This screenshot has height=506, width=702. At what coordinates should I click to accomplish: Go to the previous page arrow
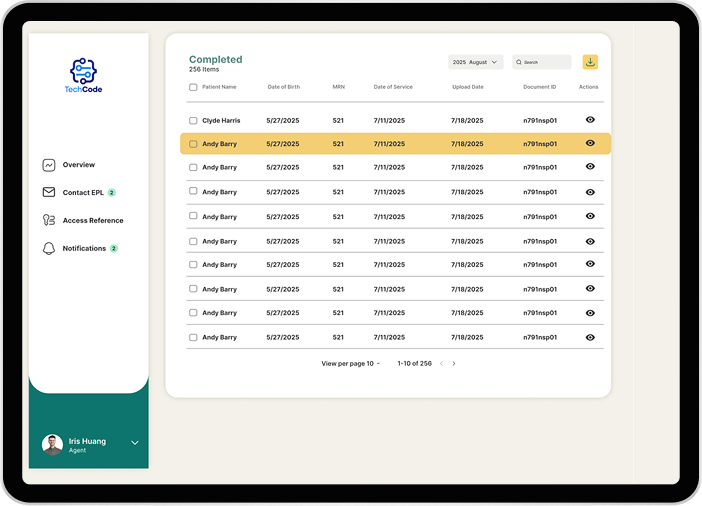click(441, 364)
